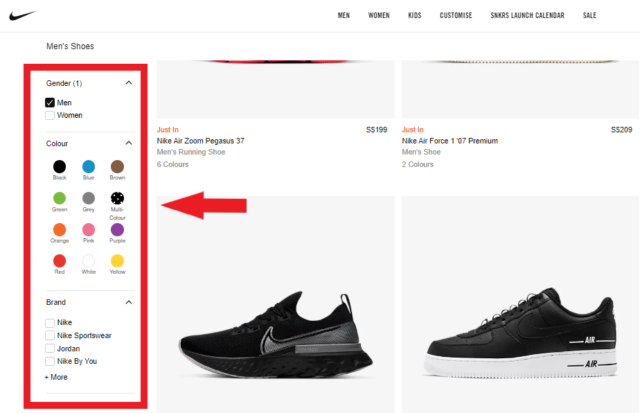Collapse the Gender filter section
This screenshot has height=413, width=640.
(129, 83)
